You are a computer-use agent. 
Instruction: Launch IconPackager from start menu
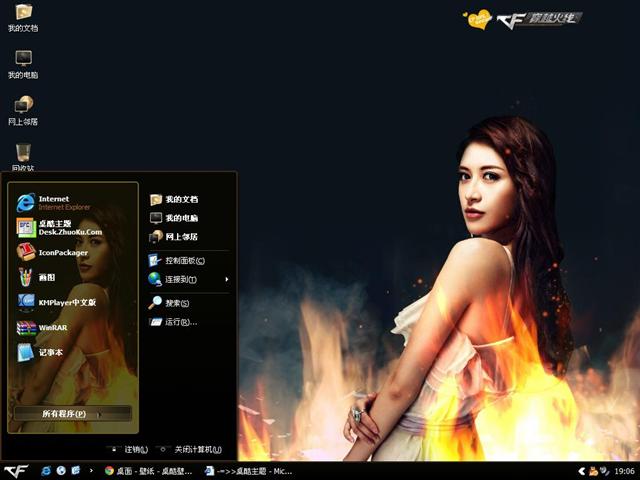(52, 253)
